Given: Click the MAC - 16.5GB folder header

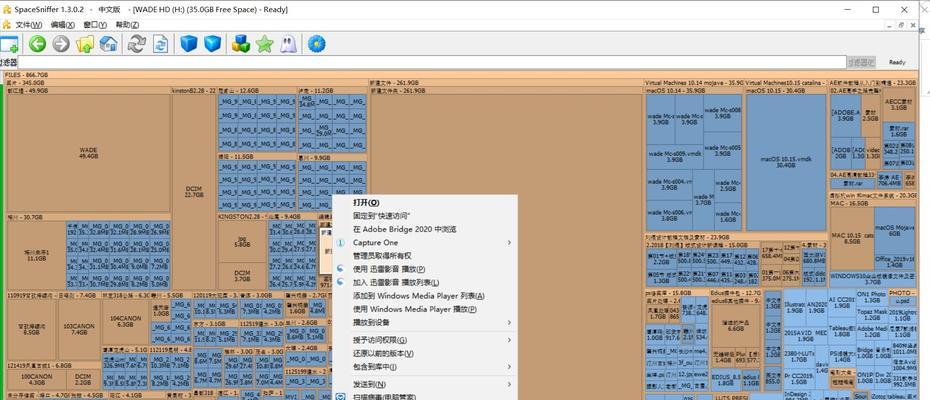Looking at the screenshot, I should coord(873,203).
